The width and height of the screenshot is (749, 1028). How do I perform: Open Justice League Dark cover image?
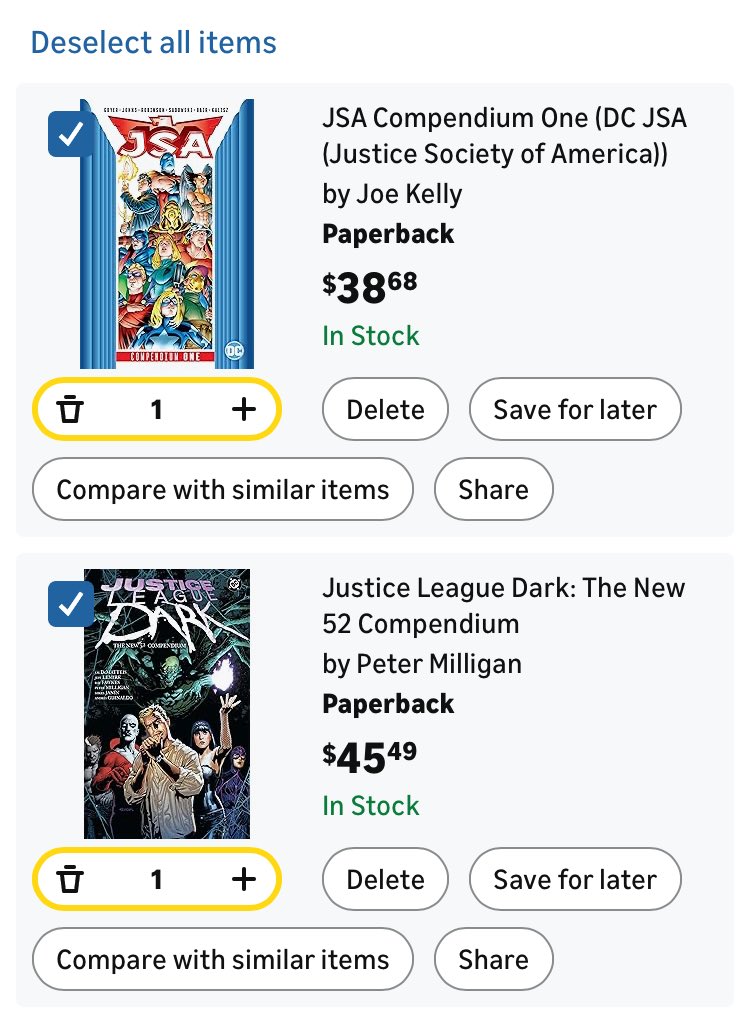pyautogui.click(x=167, y=704)
